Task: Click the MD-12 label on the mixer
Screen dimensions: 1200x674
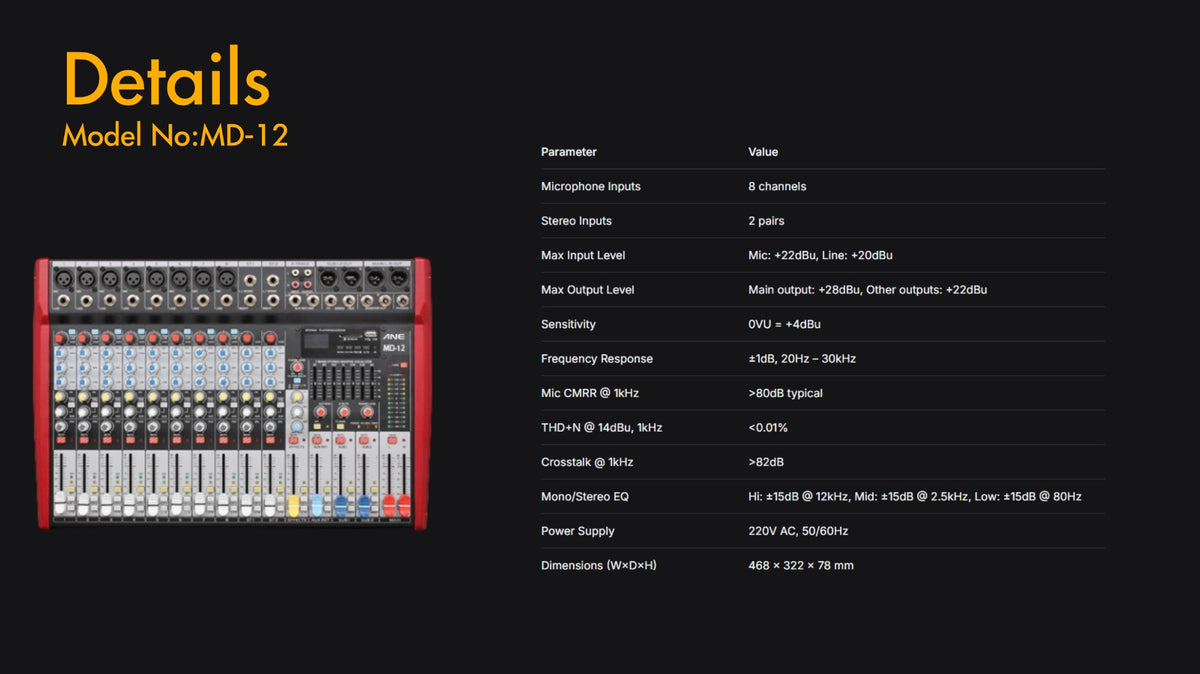Action: coord(394,348)
